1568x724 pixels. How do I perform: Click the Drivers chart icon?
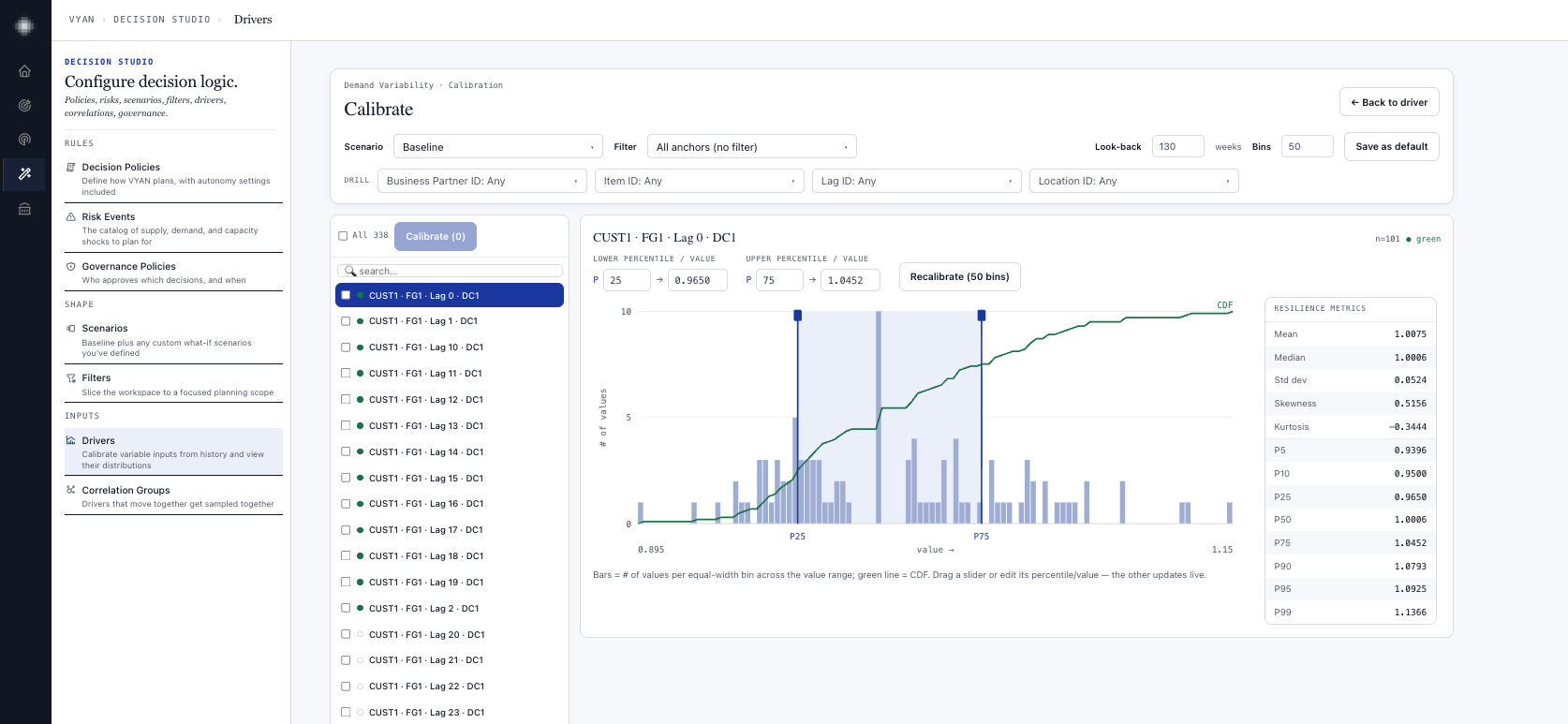coord(71,440)
